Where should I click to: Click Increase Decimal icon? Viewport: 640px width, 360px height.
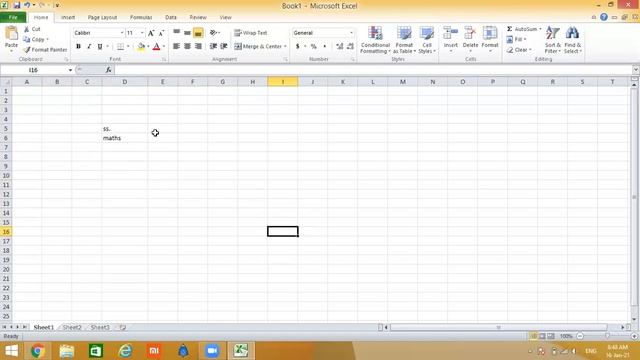[x=339, y=47]
